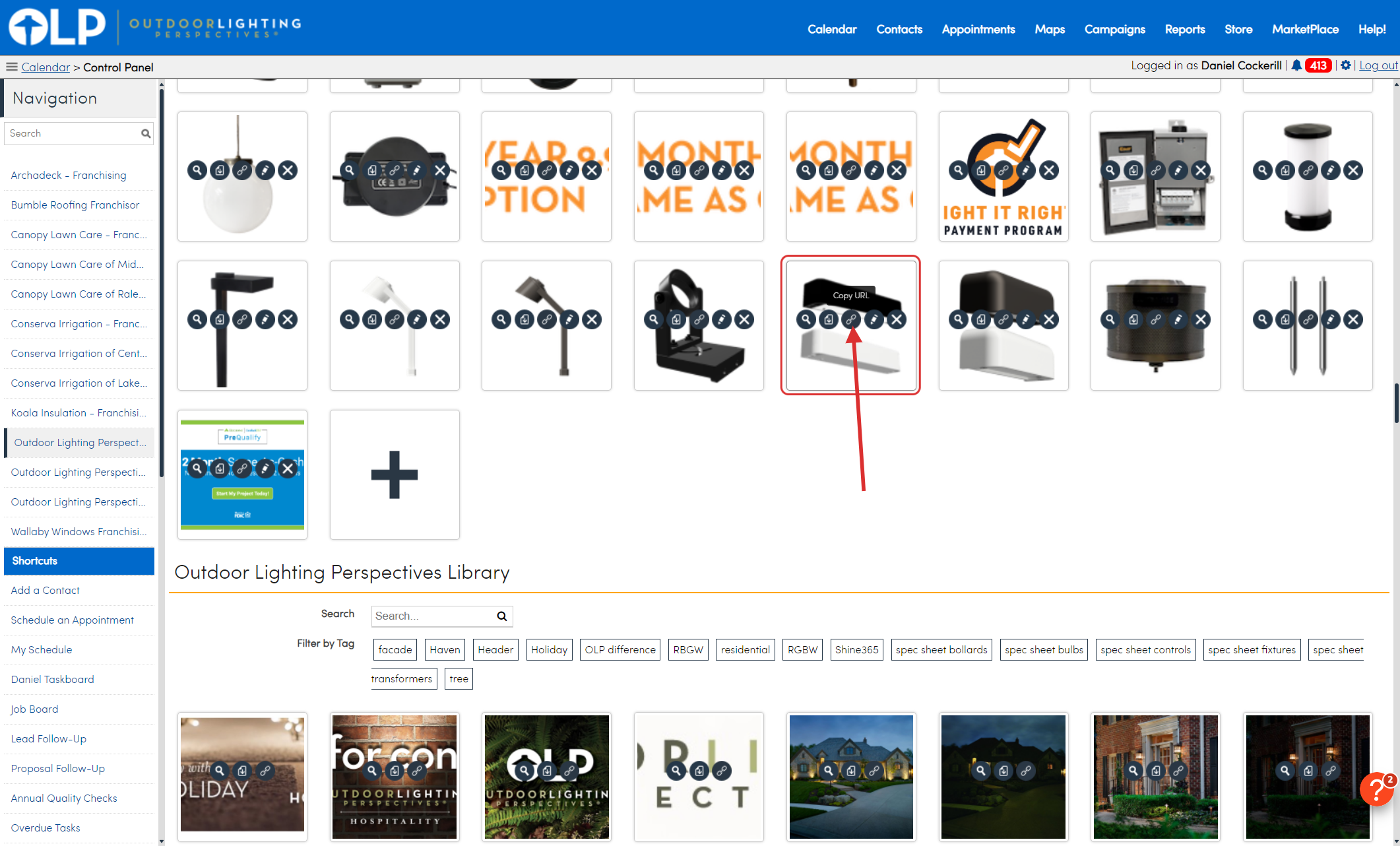Viewport: 1400px width, 846px height.
Task: Open the Reports menu
Action: tap(1185, 29)
